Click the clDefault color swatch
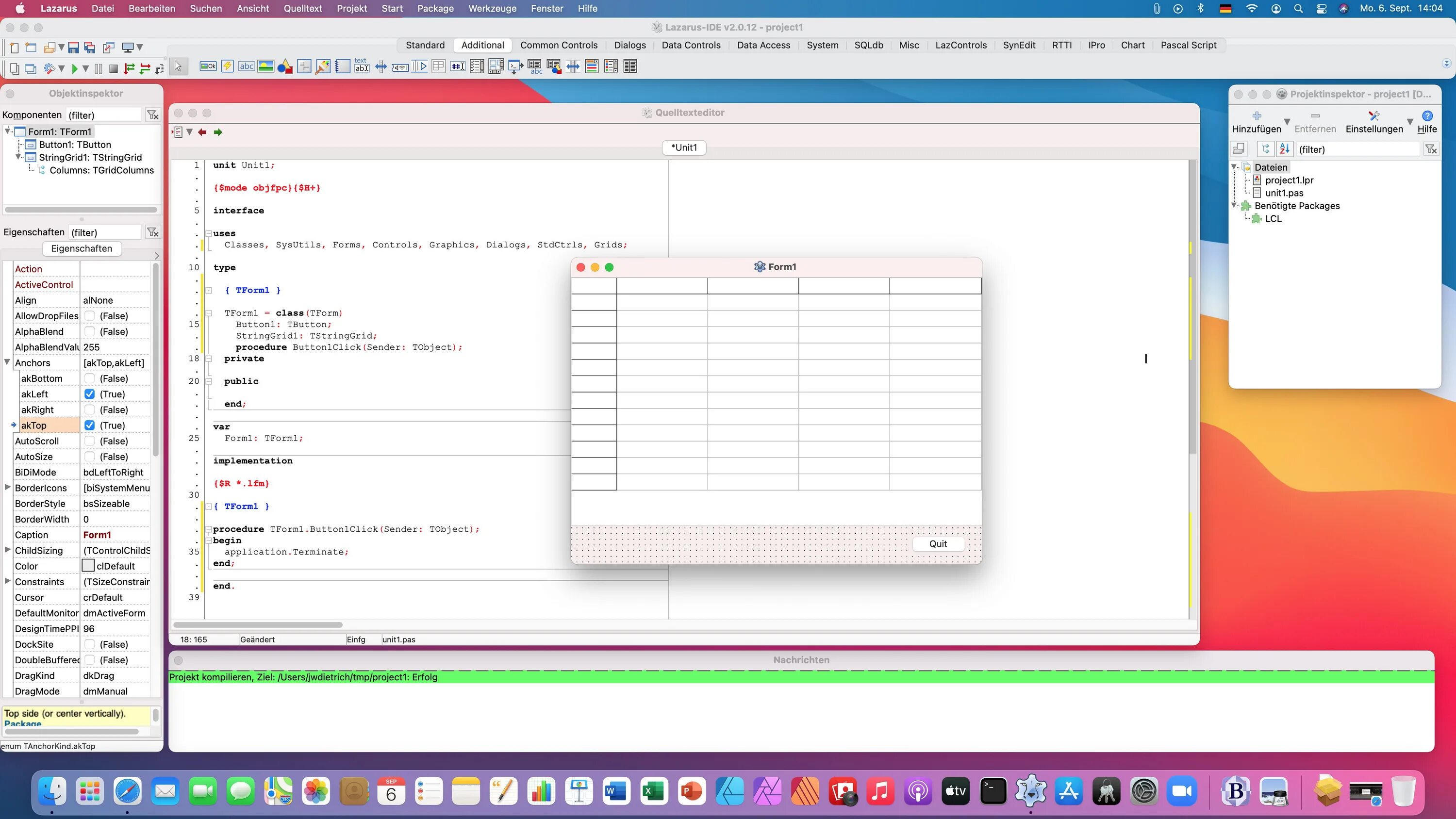 [x=88, y=566]
